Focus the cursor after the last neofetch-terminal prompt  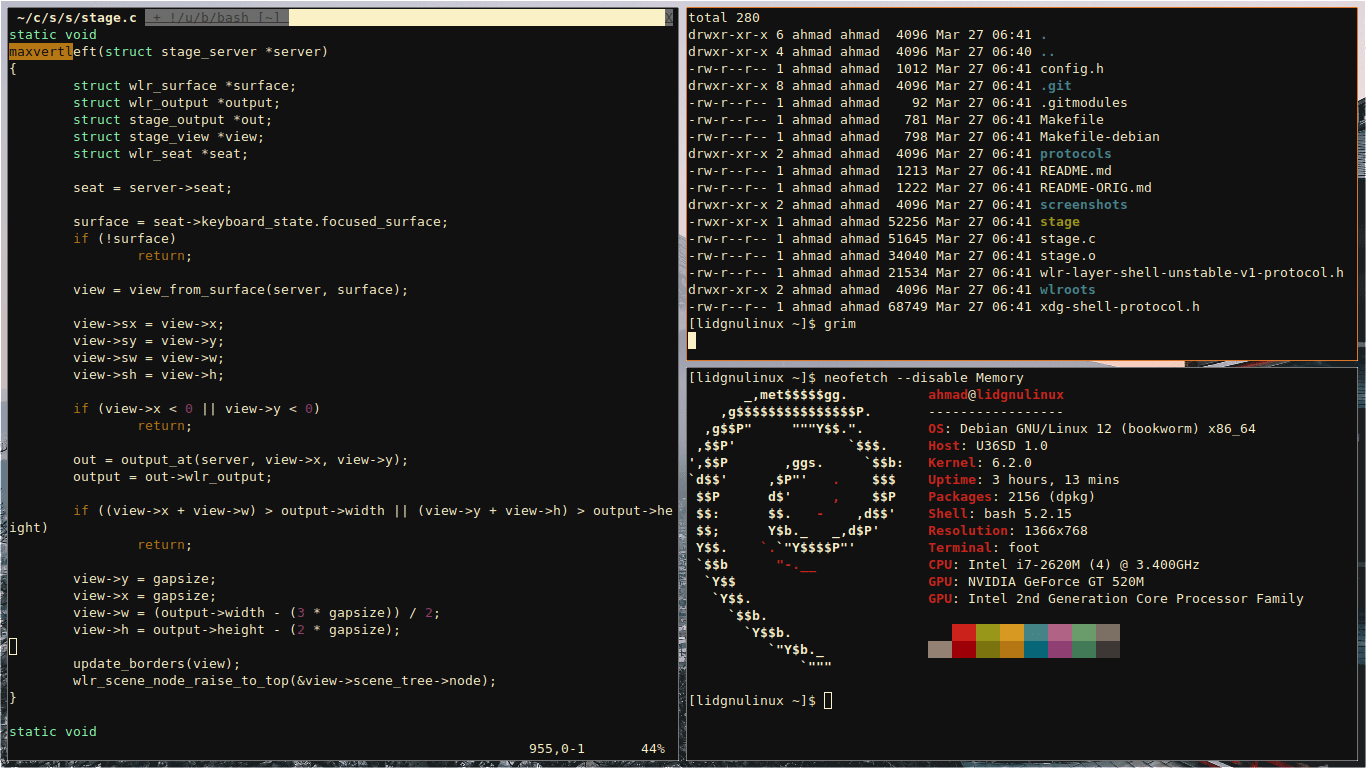[x=828, y=700]
